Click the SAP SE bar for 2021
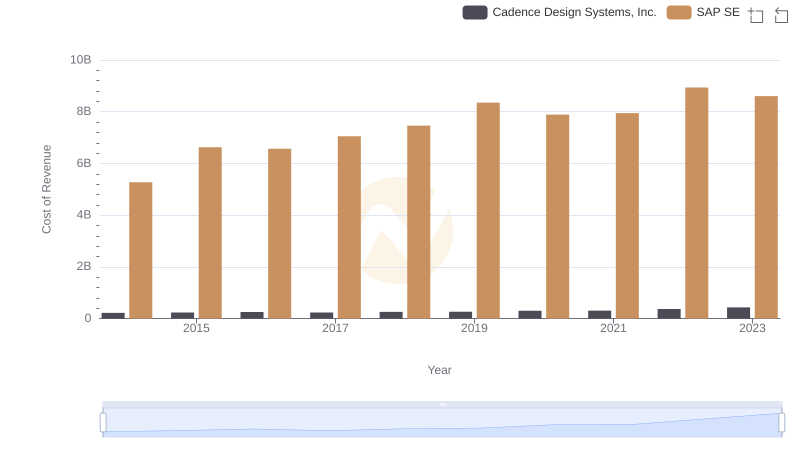Viewport: 800px width, 461px height. click(x=627, y=216)
